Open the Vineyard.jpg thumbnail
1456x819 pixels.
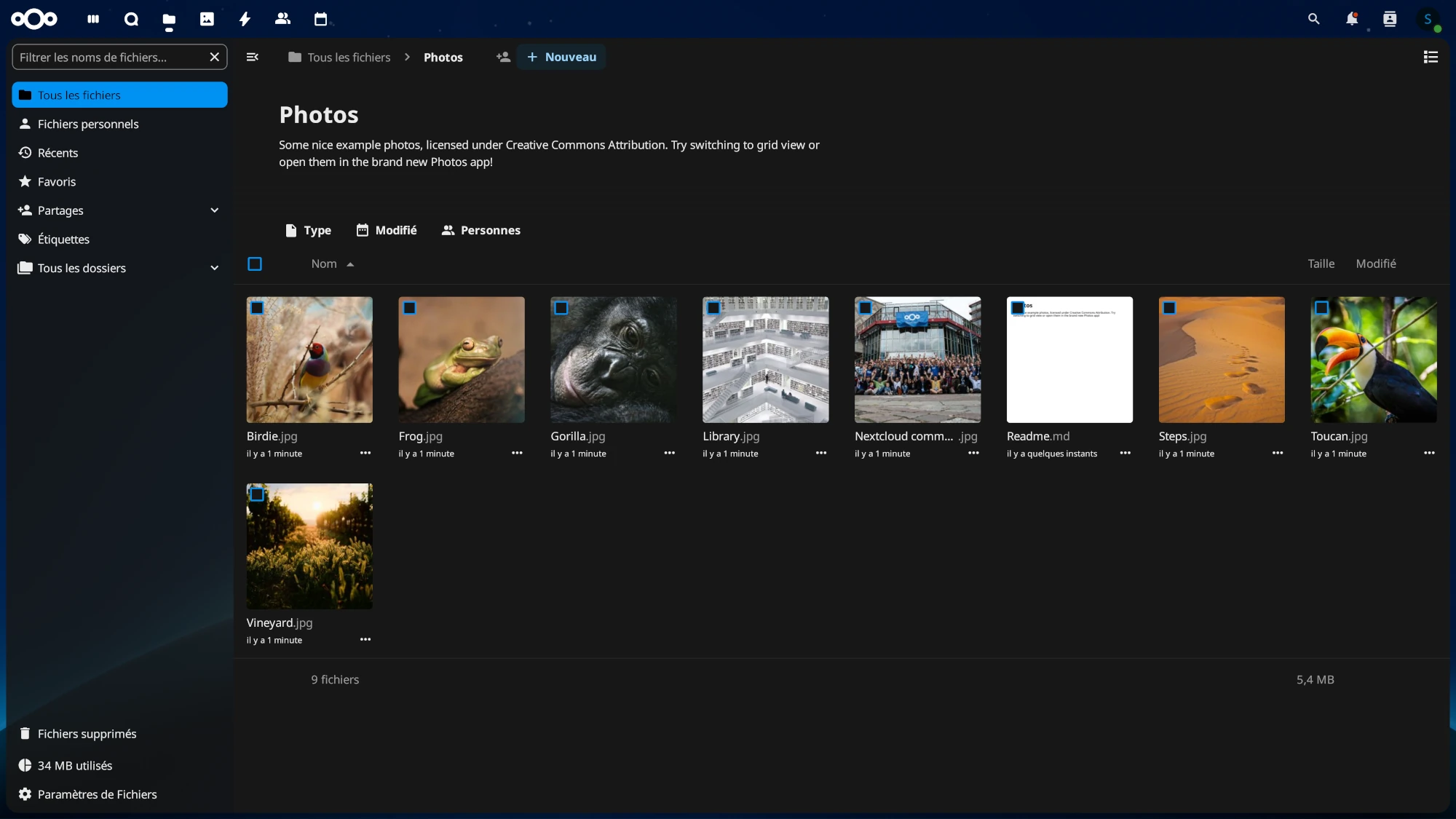[x=309, y=546]
